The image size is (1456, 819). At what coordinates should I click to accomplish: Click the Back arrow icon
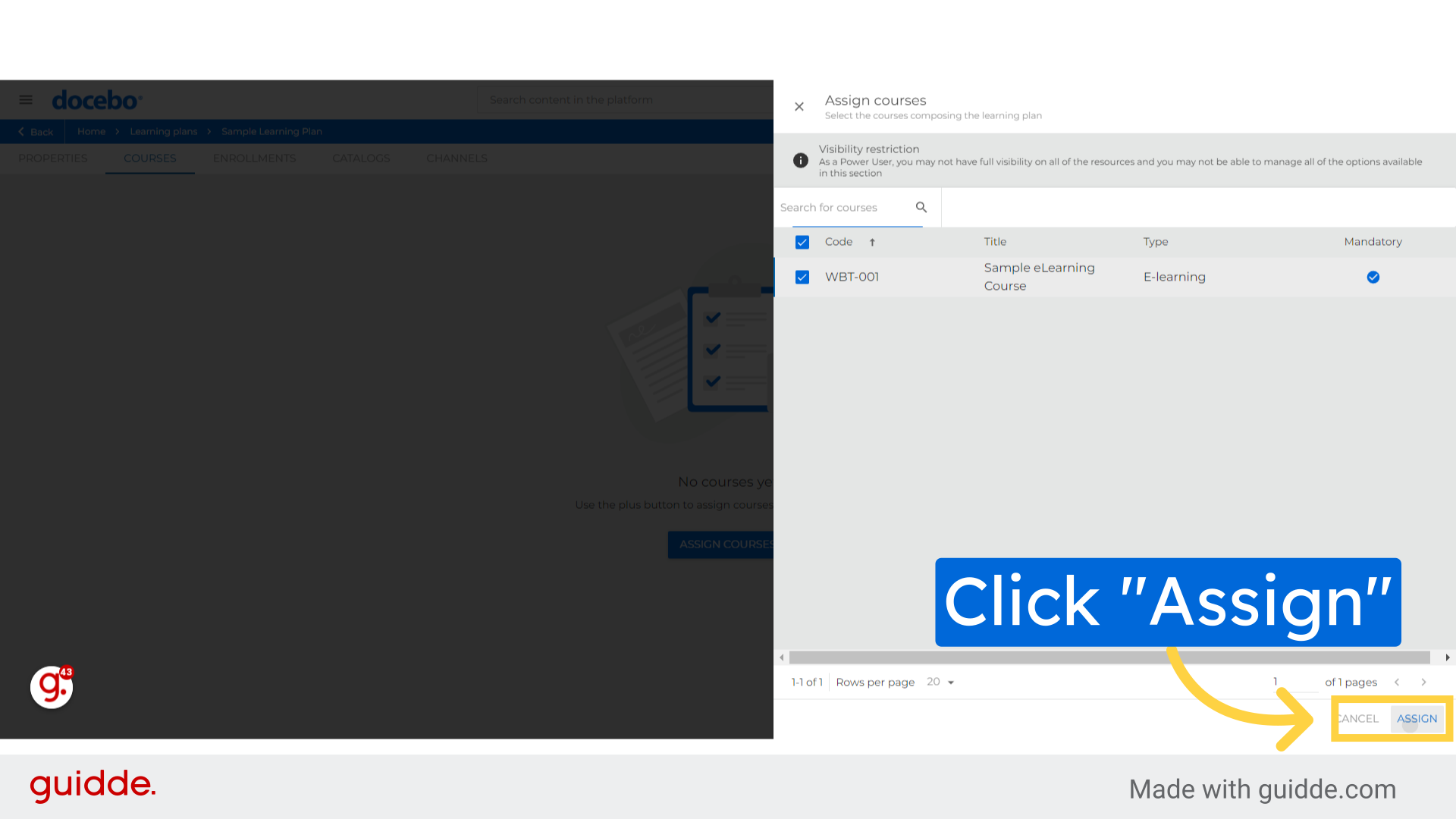click(x=20, y=131)
